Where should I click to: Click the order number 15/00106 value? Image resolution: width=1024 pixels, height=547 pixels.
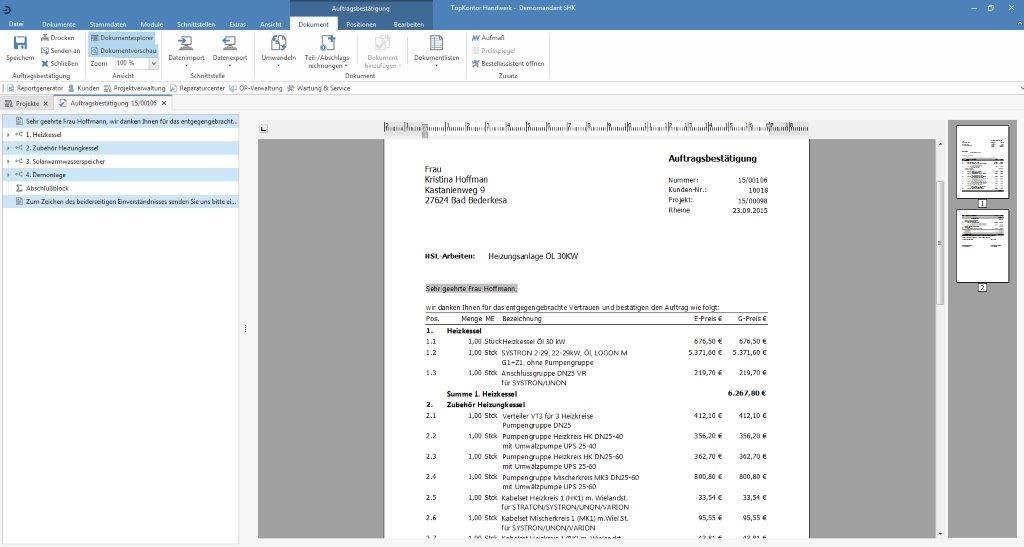(x=752, y=180)
